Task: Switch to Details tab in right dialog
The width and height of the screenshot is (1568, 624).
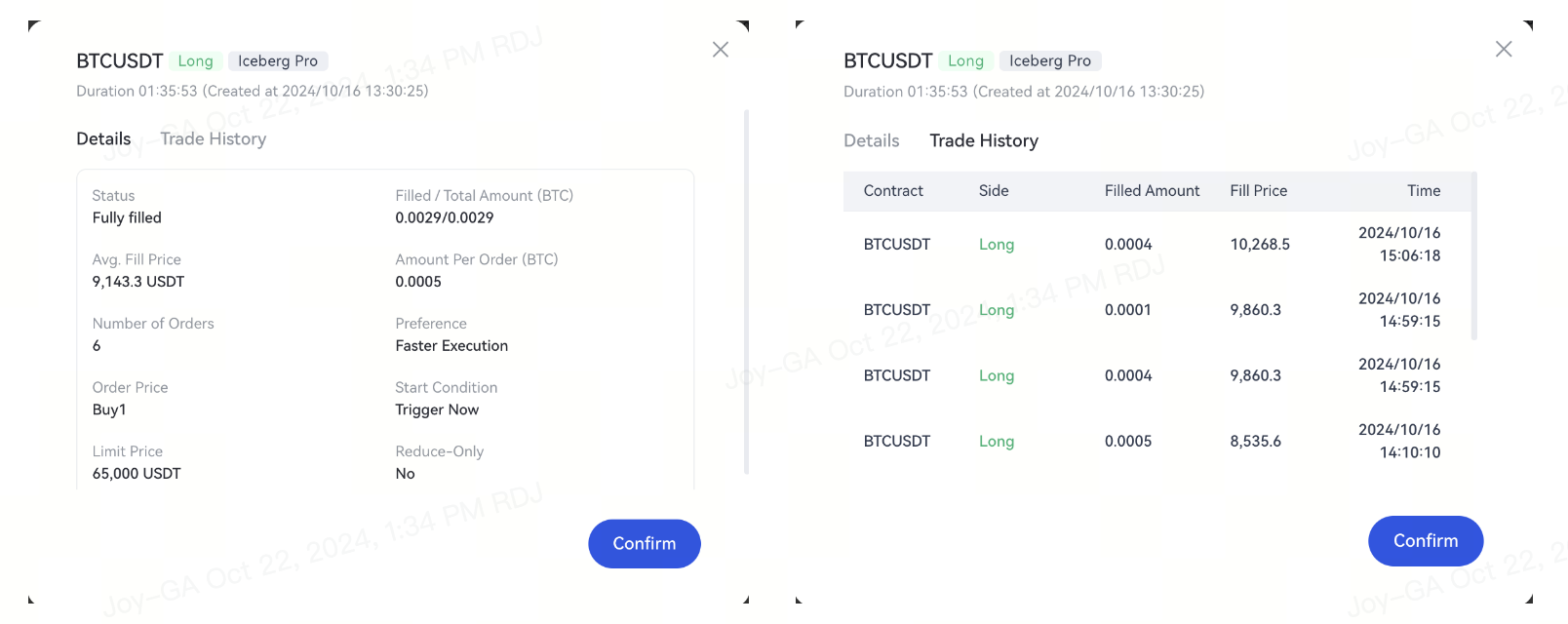Action: 871,140
